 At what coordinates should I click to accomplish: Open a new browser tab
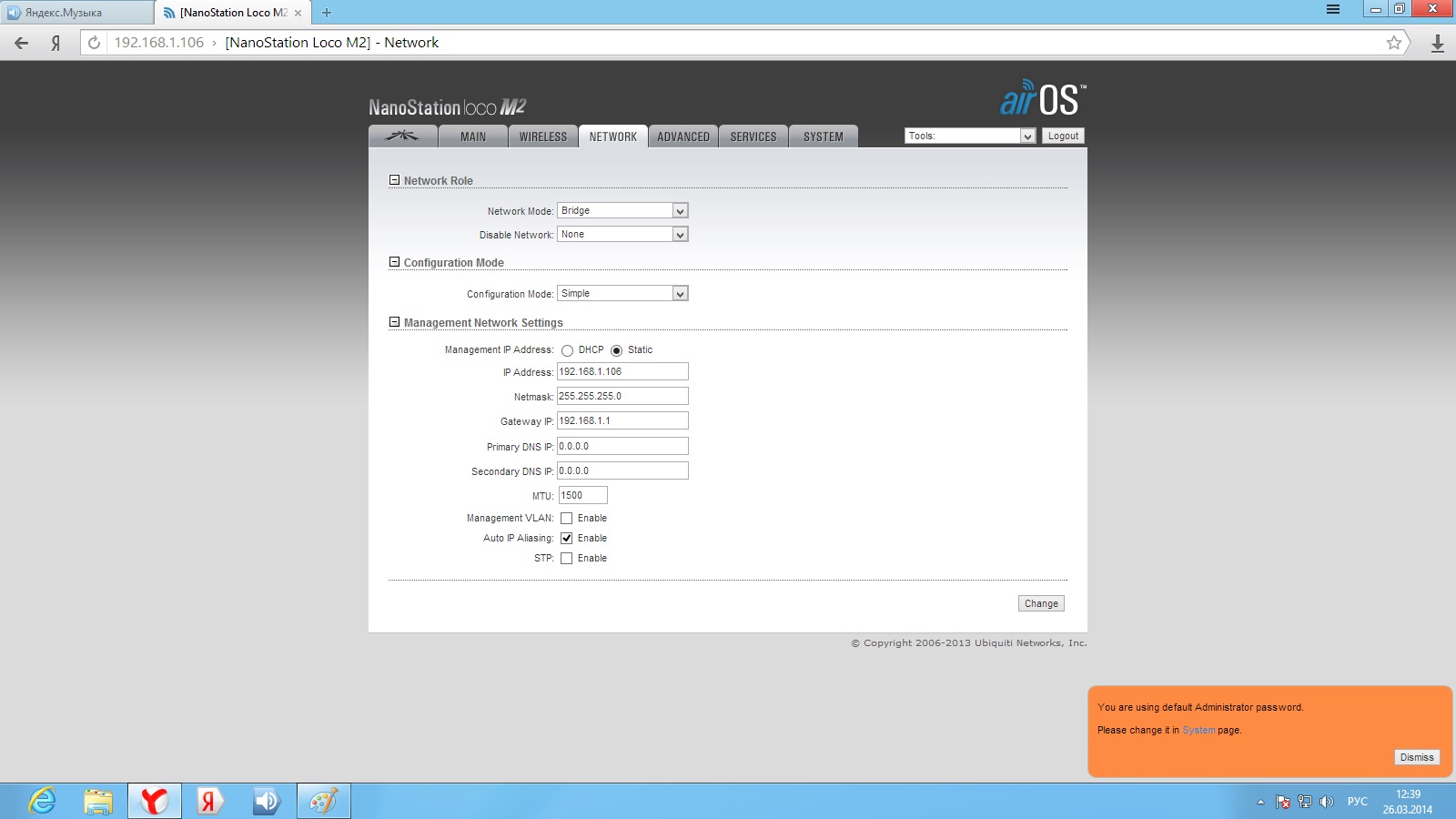pos(327,13)
